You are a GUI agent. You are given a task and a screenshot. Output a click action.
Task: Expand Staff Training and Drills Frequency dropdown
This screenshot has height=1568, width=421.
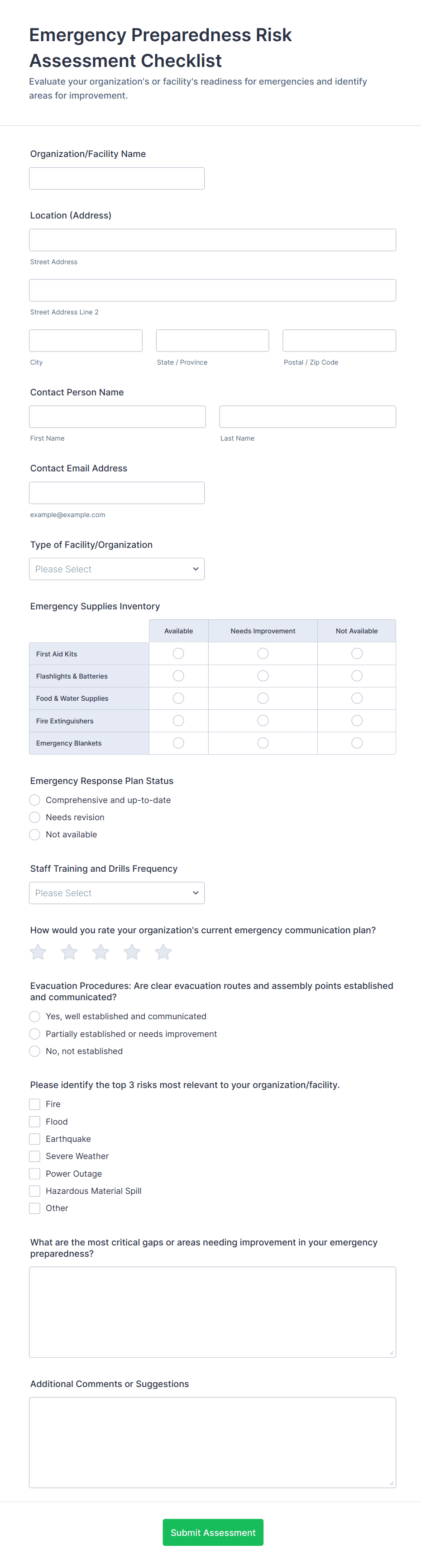pos(116,893)
